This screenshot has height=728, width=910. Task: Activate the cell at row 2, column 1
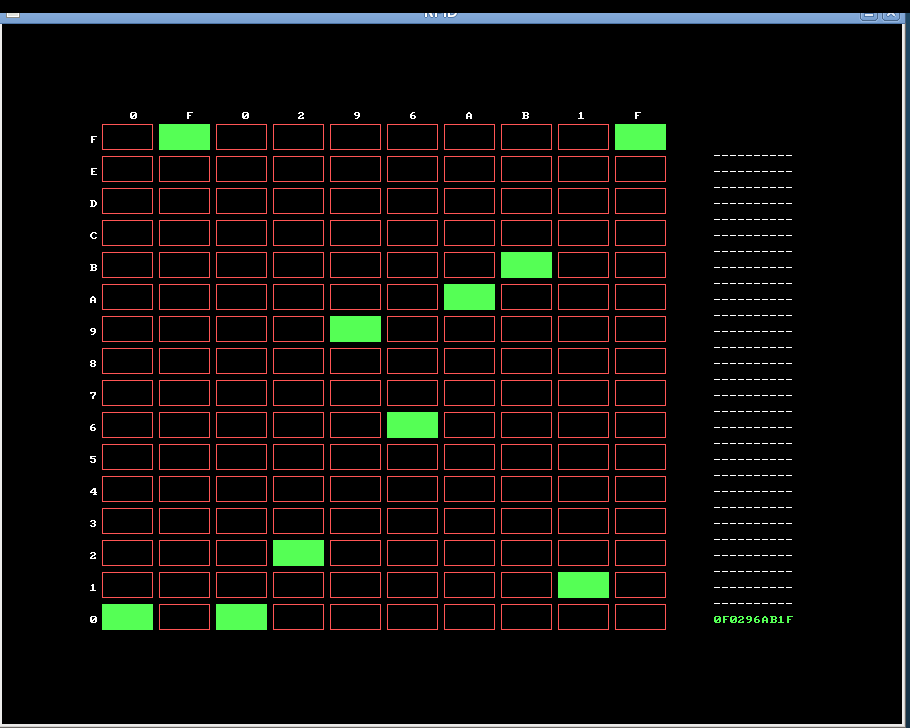583,553
